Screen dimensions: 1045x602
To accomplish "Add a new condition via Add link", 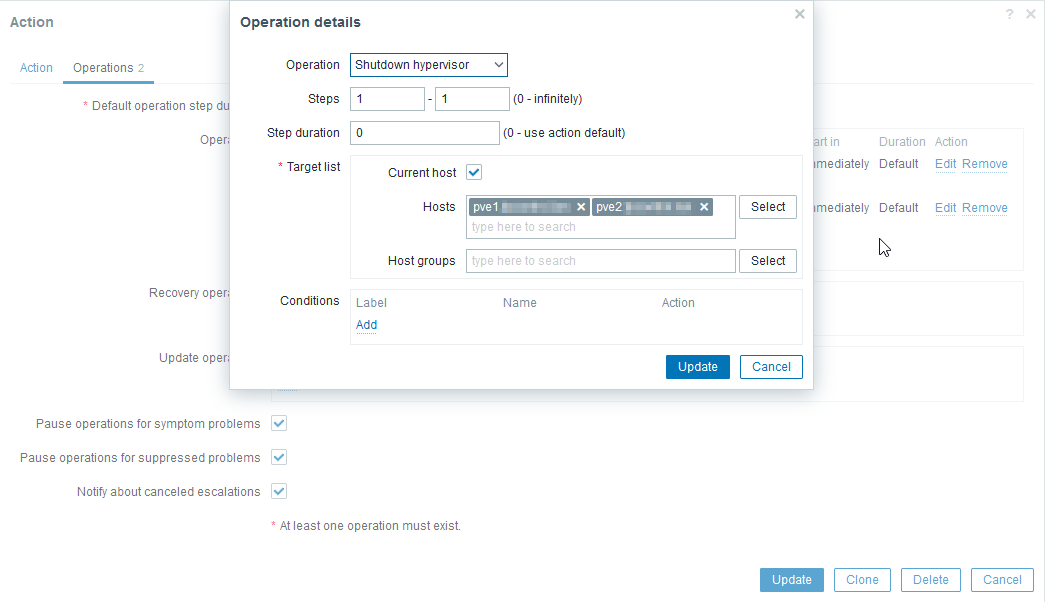I will point(366,325).
